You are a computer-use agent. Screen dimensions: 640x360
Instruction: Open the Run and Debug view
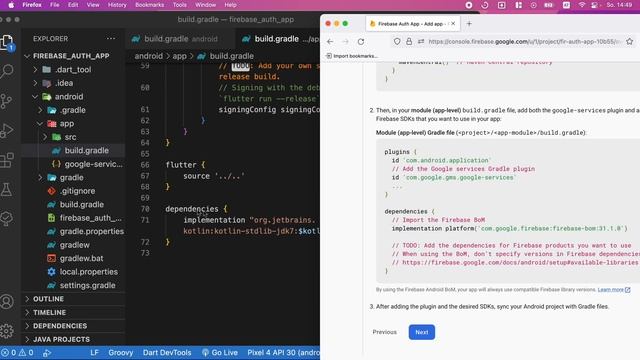click(7, 131)
